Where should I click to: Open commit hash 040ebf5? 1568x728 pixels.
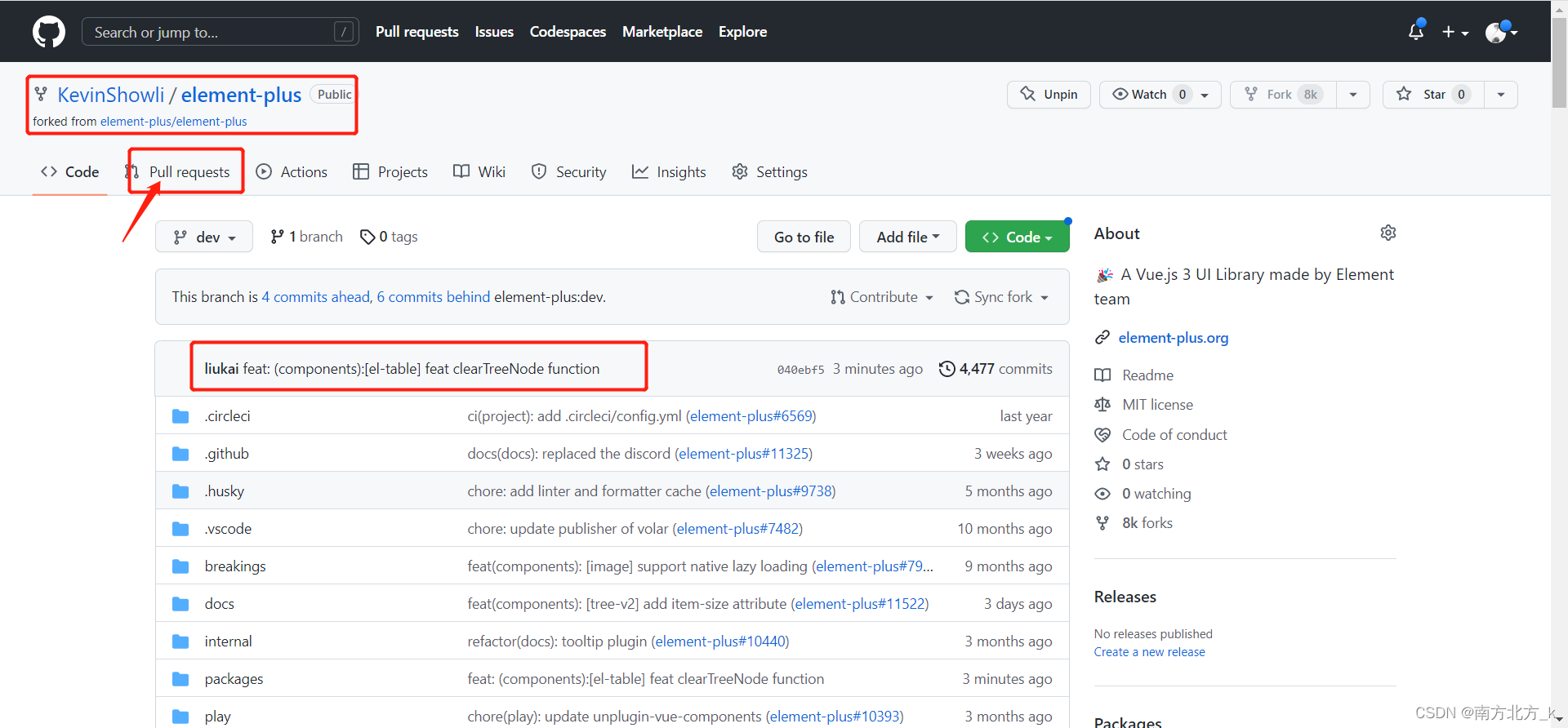pos(800,370)
